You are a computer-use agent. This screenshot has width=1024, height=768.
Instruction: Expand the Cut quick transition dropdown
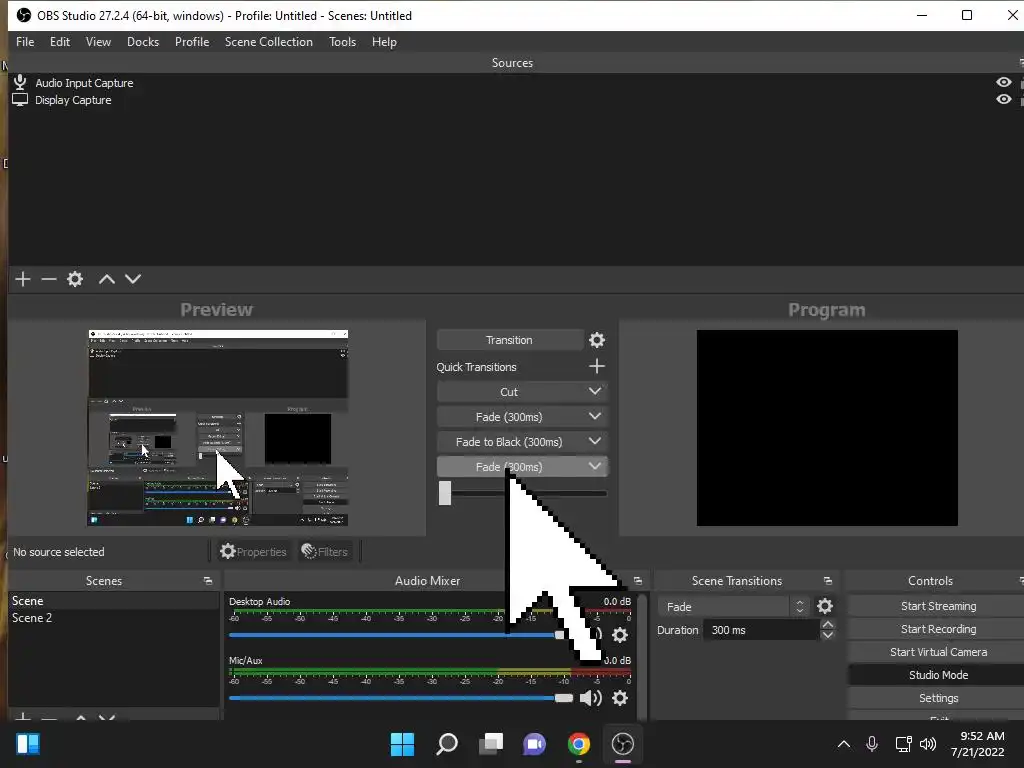[x=594, y=391]
